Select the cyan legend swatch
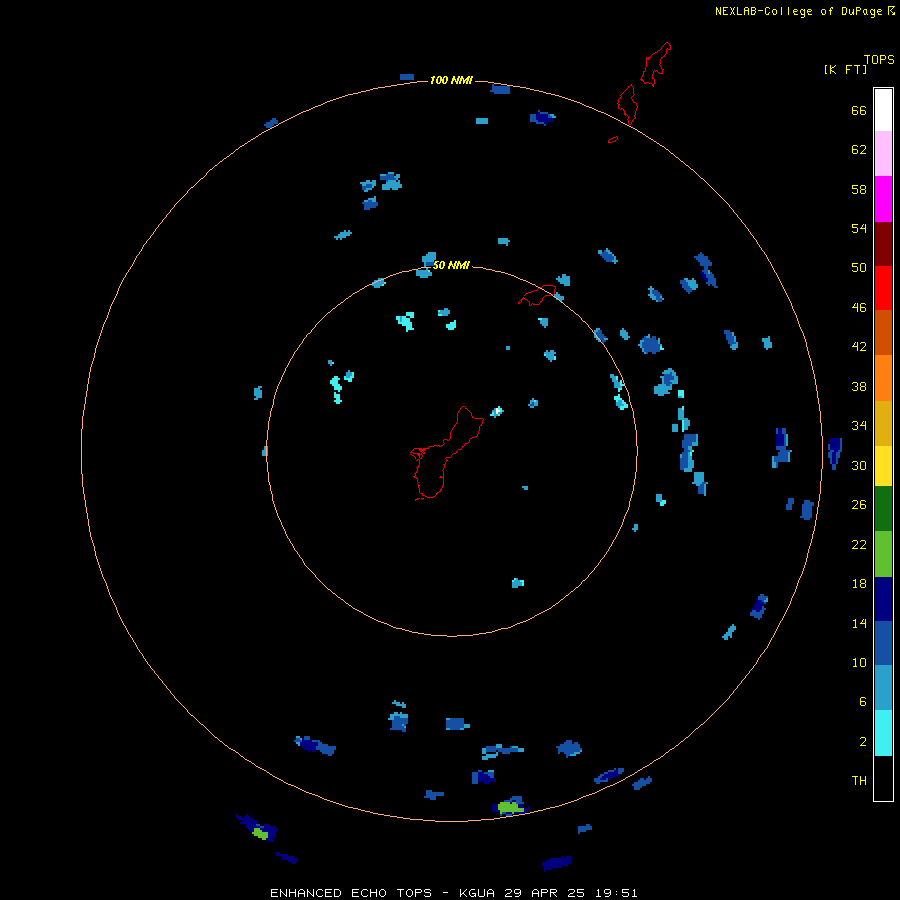This screenshot has height=900, width=900. 883,732
